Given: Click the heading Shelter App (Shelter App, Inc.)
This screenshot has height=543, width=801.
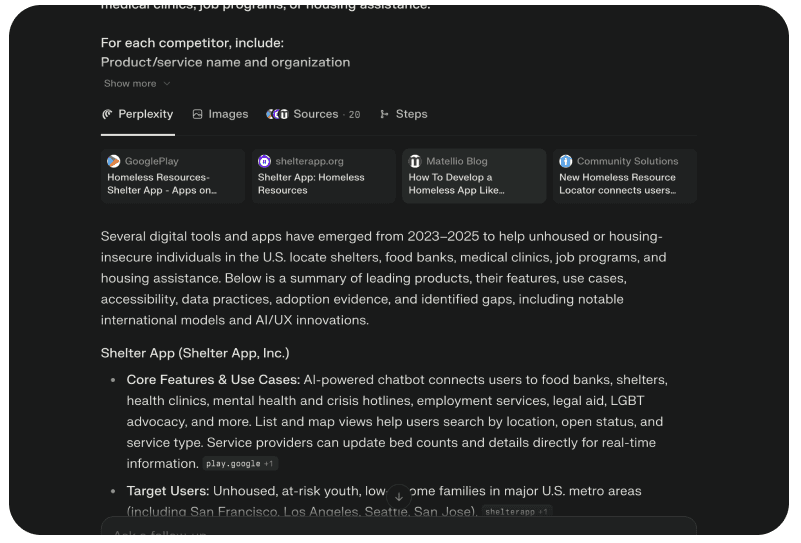Looking at the screenshot, I should (195, 353).
